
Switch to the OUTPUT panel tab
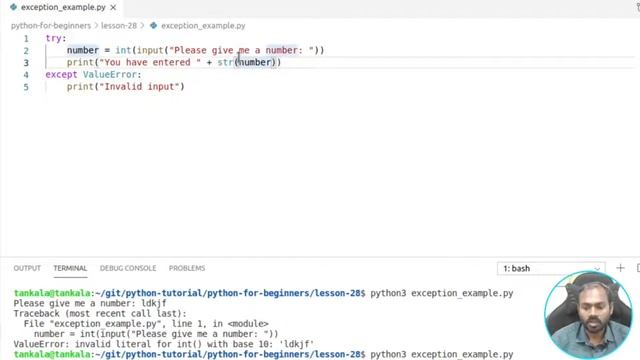[x=27, y=268]
